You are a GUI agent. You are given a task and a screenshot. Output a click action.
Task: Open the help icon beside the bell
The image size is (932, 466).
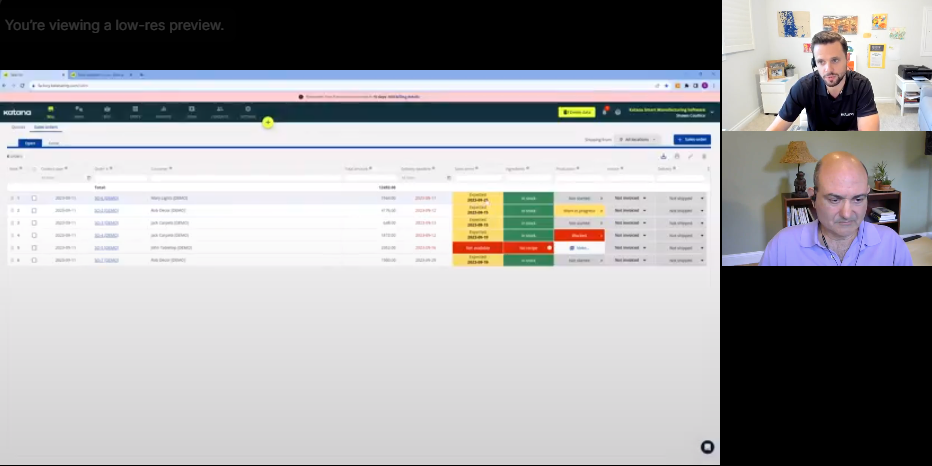click(x=618, y=112)
